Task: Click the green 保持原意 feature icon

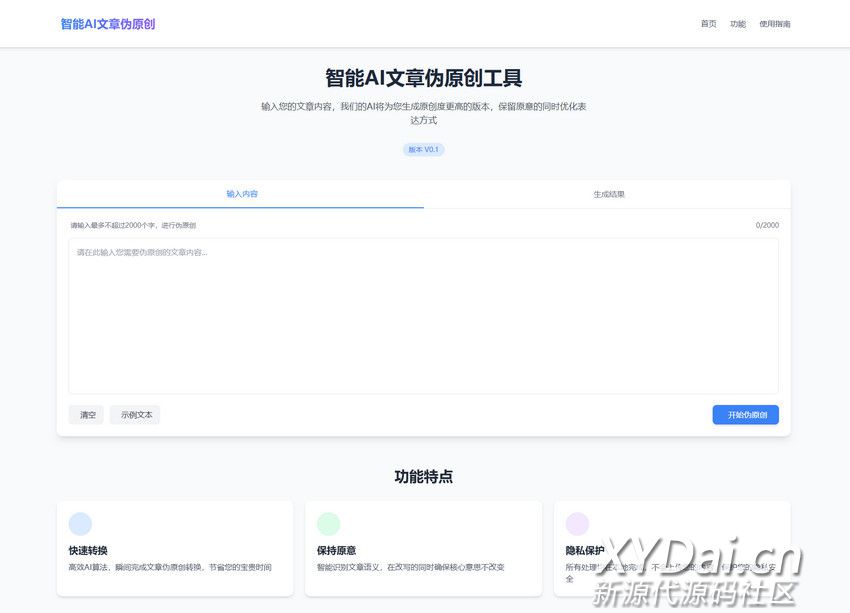Action: [x=328, y=524]
